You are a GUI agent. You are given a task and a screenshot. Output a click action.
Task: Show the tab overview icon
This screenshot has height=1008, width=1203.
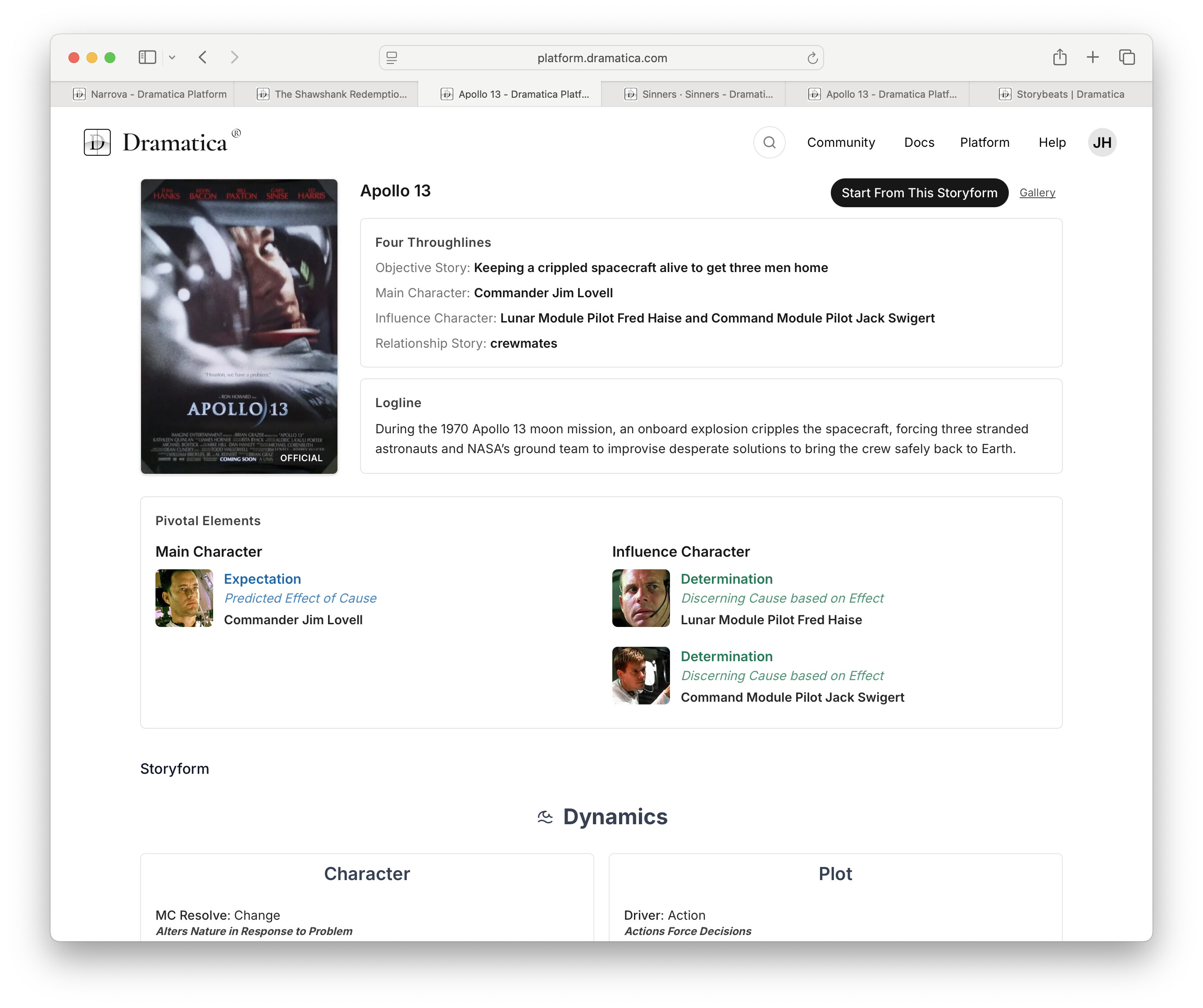click(1126, 57)
